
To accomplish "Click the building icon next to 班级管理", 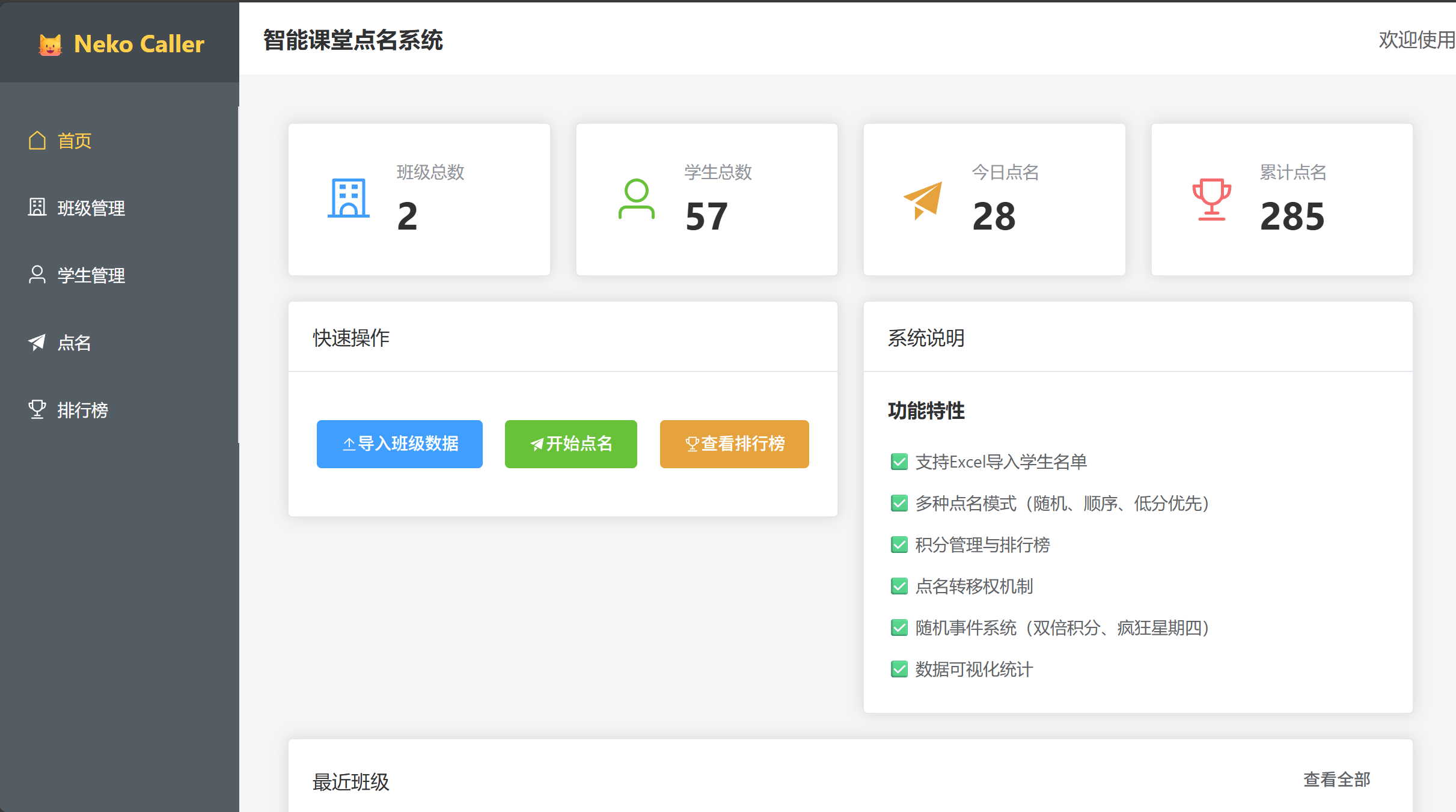I will click(x=37, y=207).
